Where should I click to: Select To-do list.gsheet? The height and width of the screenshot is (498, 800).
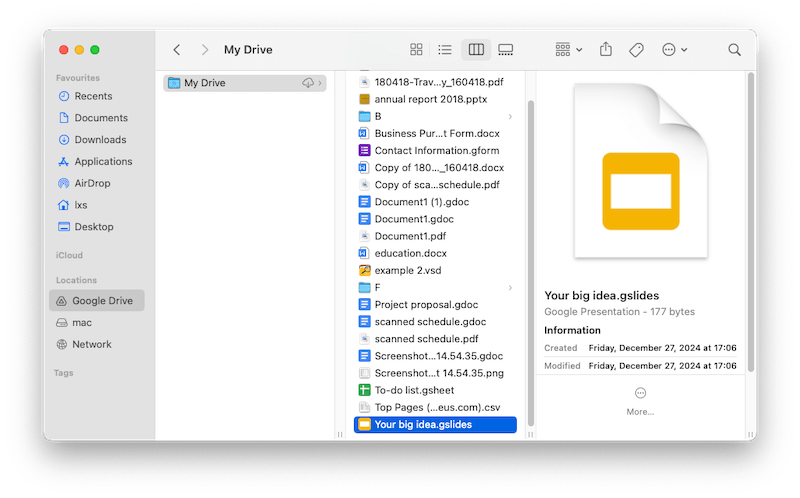[x=435, y=390]
